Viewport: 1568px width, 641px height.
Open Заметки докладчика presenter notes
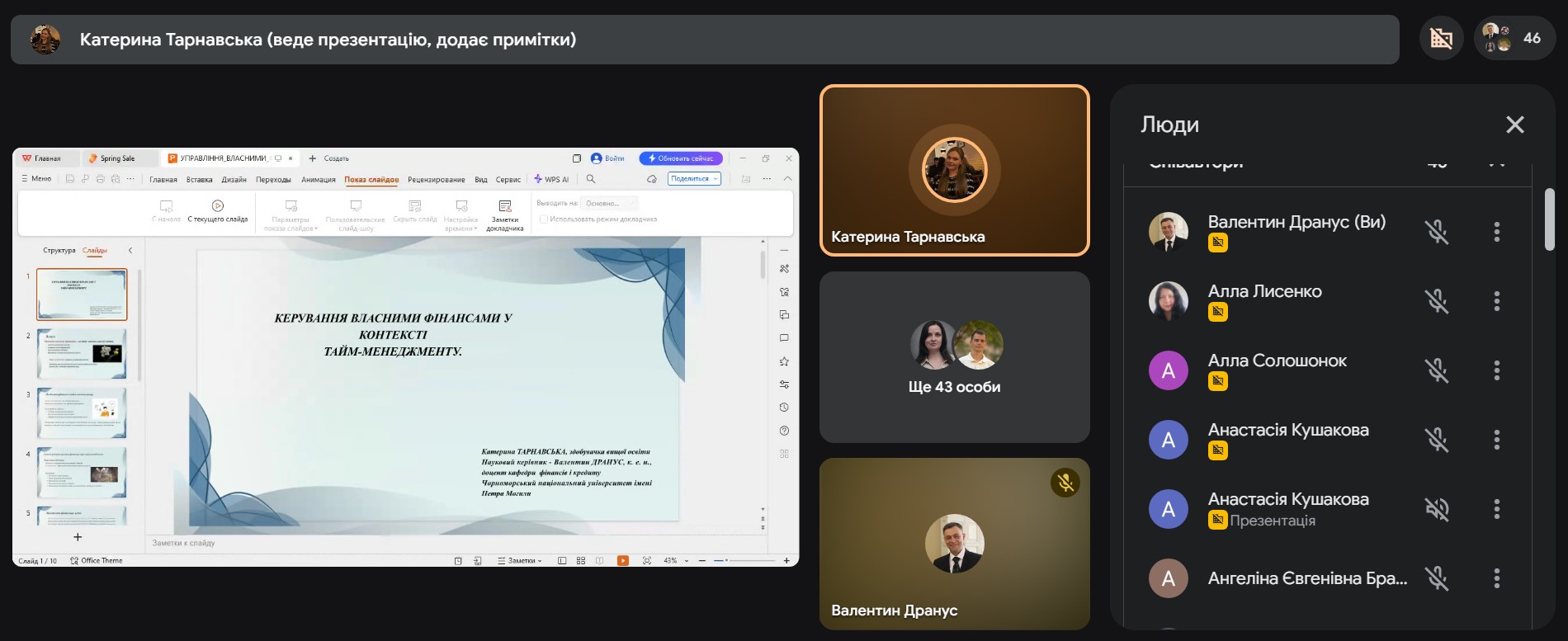click(x=505, y=206)
